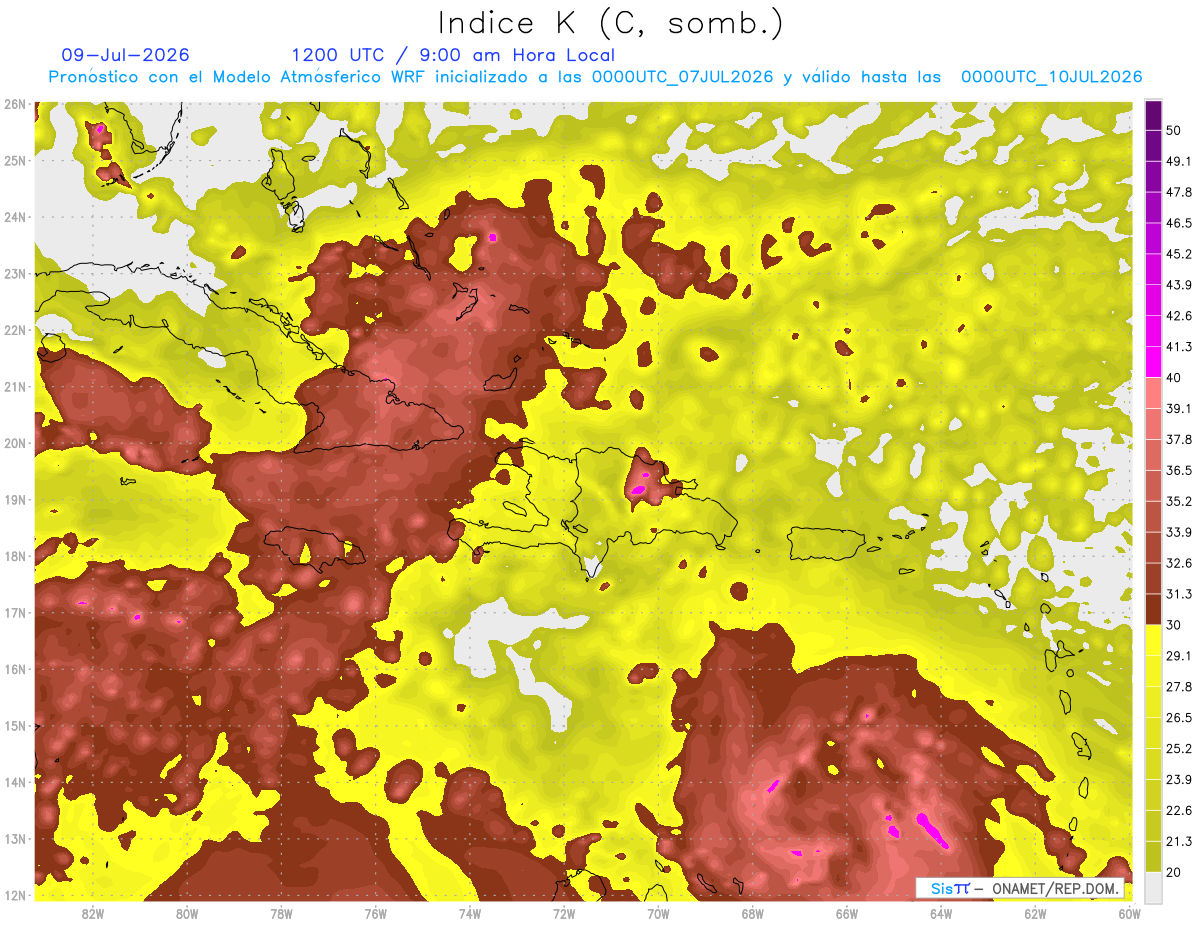Click the chart title 'Indice K (C, somb.)'

click(x=611, y=24)
